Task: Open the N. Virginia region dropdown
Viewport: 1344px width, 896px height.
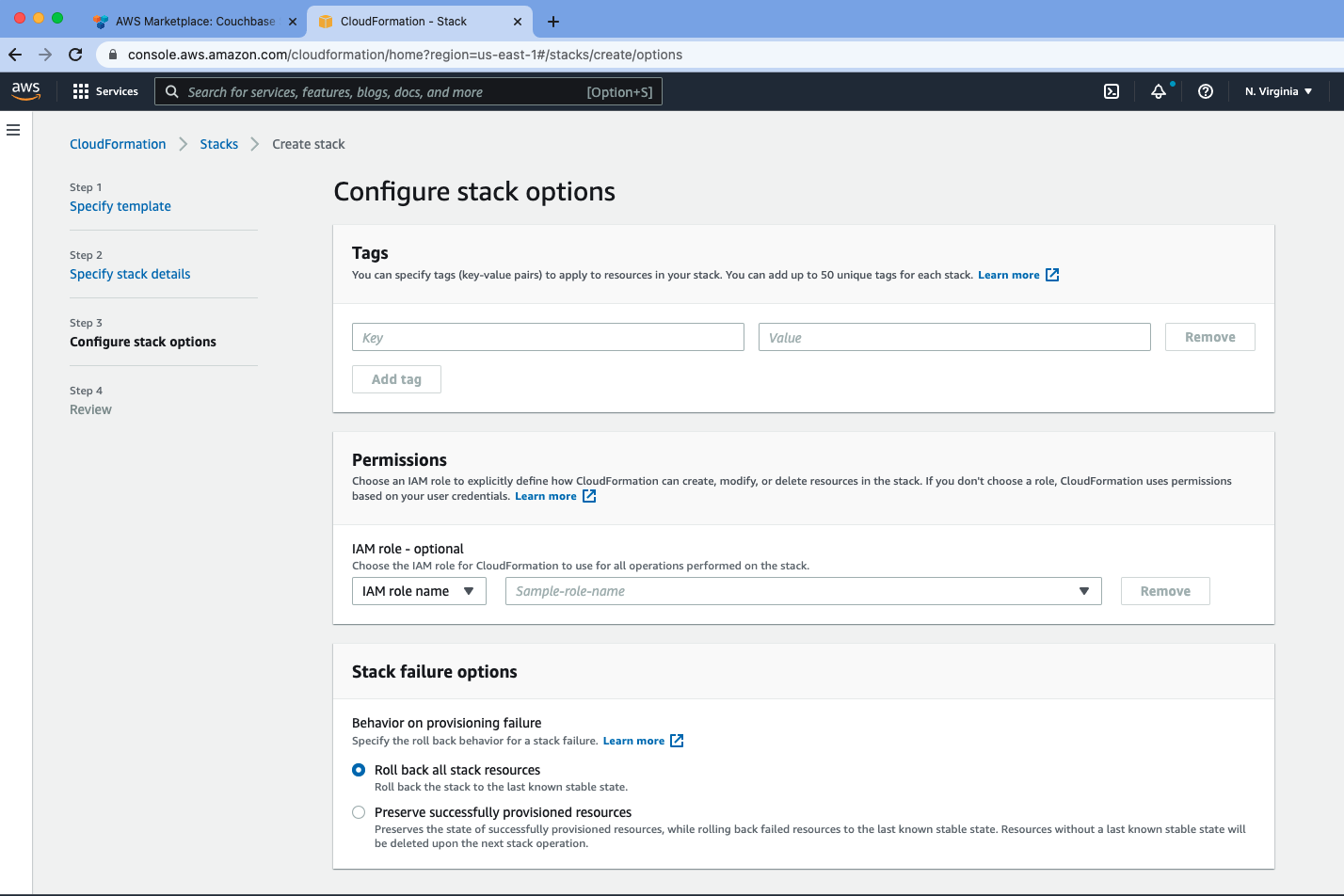Action: (1276, 91)
